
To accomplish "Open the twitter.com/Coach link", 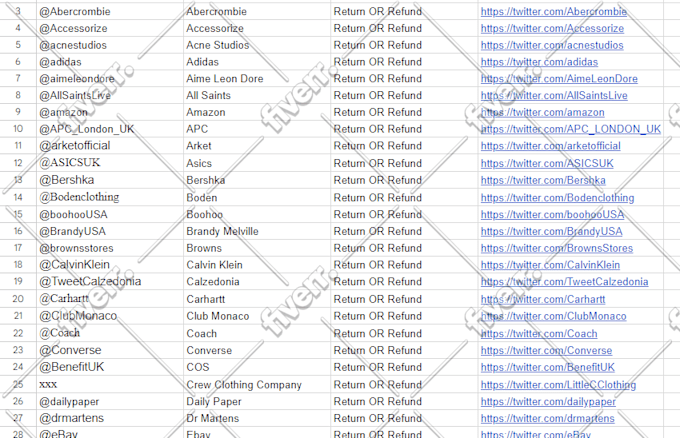I will [539, 333].
